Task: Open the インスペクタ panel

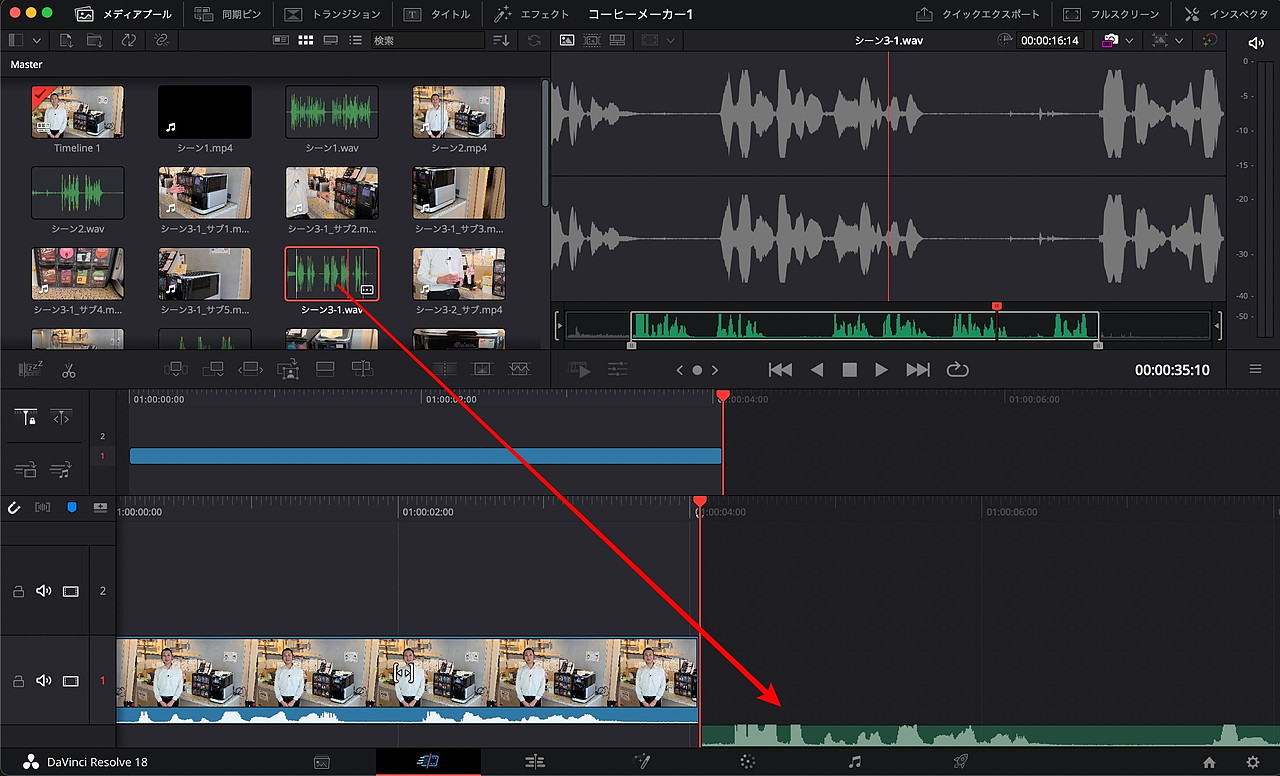Action: [1225, 14]
